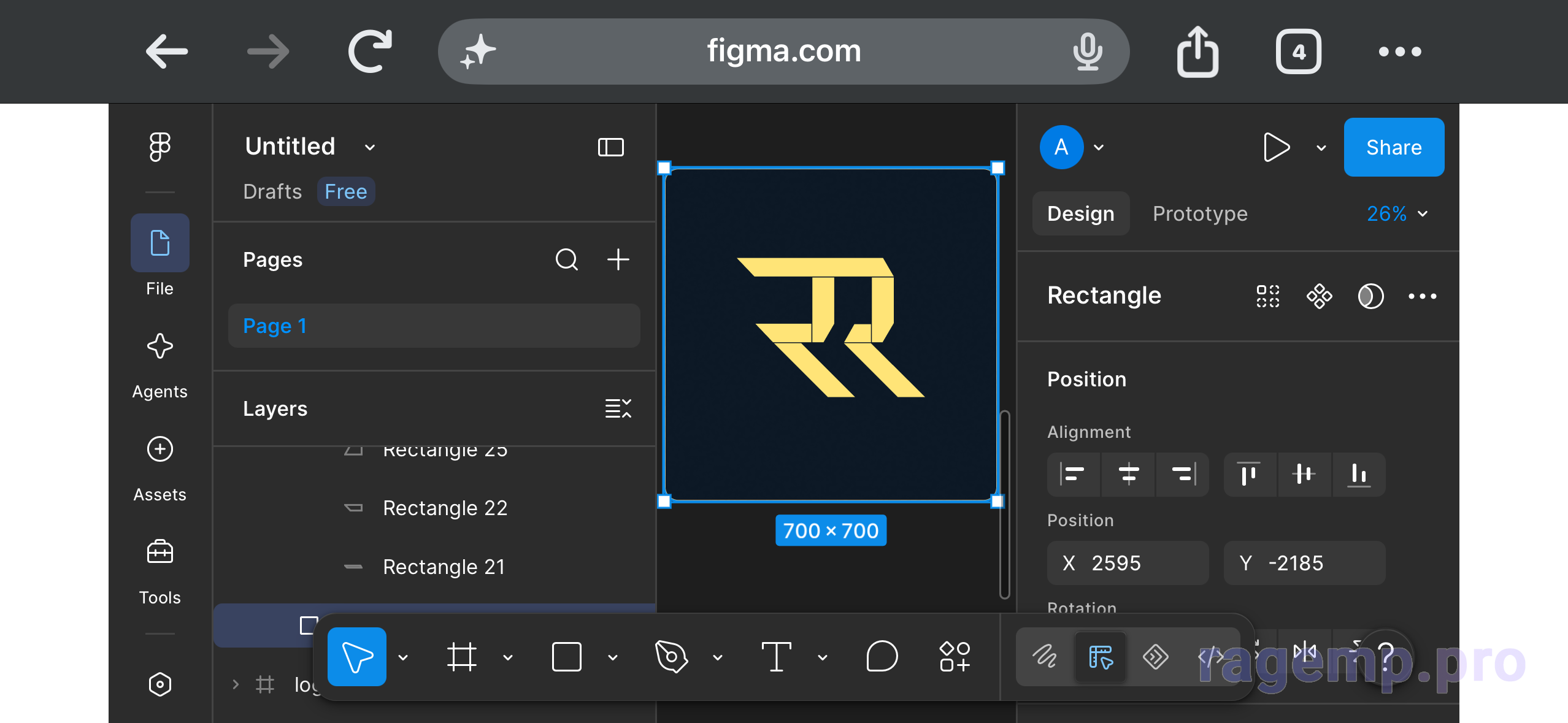1568x723 pixels.
Task: Toggle the sidebar collapse icon
Action: tap(610, 147)
